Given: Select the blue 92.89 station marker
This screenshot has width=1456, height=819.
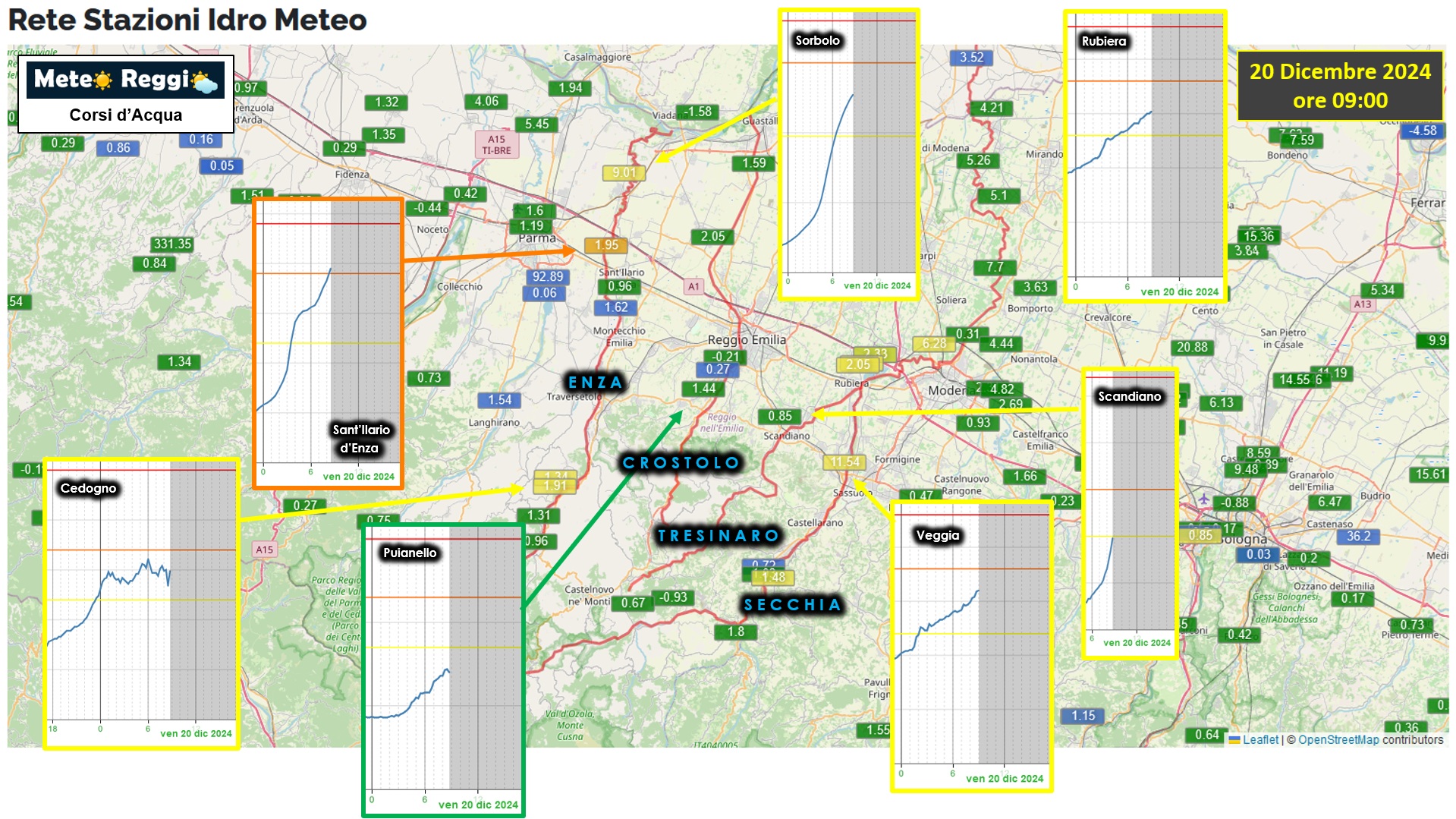Looking at the screenshot, I should pos(547,277).
